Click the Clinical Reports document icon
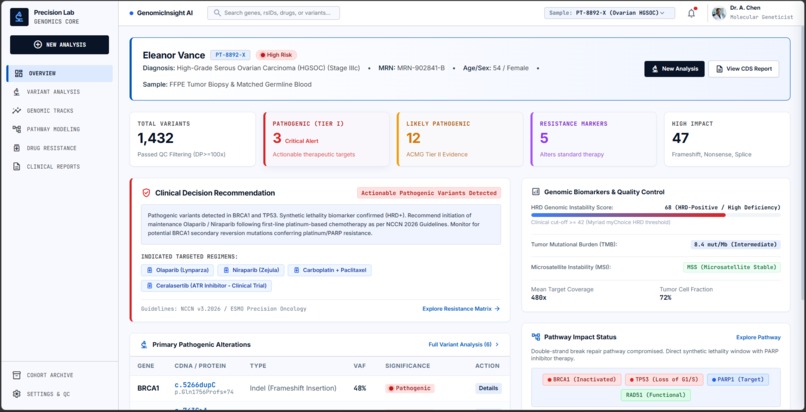Screen dimensions: 806x412 17,166
